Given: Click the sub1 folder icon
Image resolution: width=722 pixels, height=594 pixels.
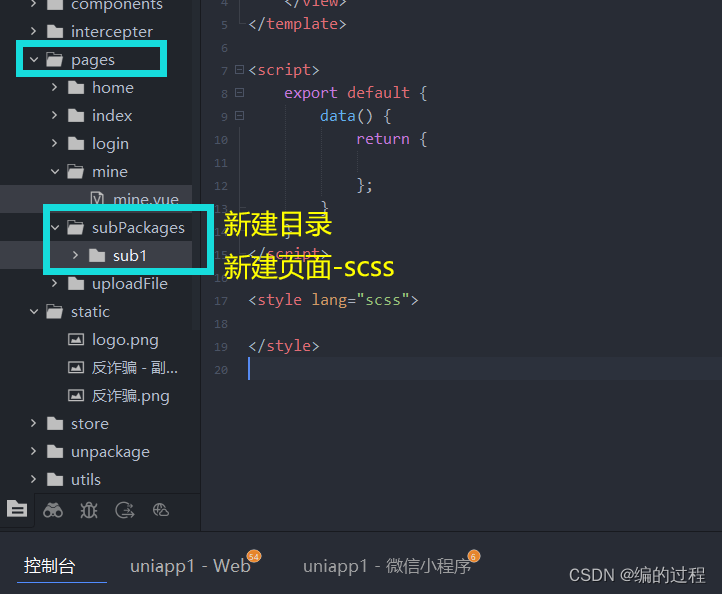Looking at the screenshot, I should [x=97, y=256].
